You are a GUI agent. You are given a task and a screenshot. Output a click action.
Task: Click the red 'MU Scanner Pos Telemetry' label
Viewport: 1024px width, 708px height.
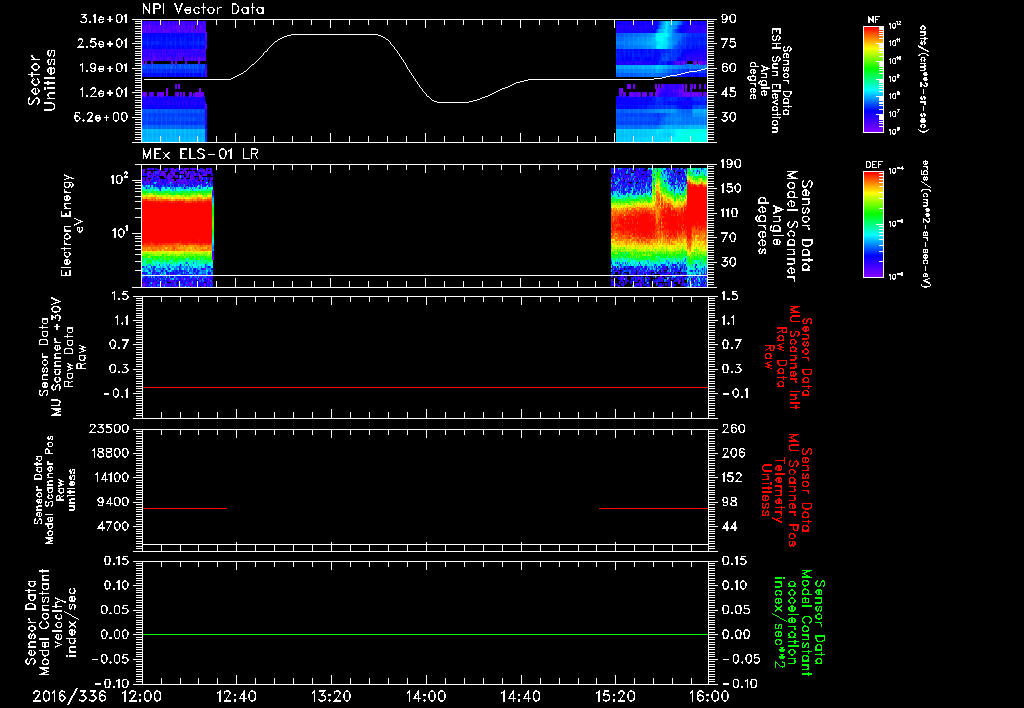(784, 490)
